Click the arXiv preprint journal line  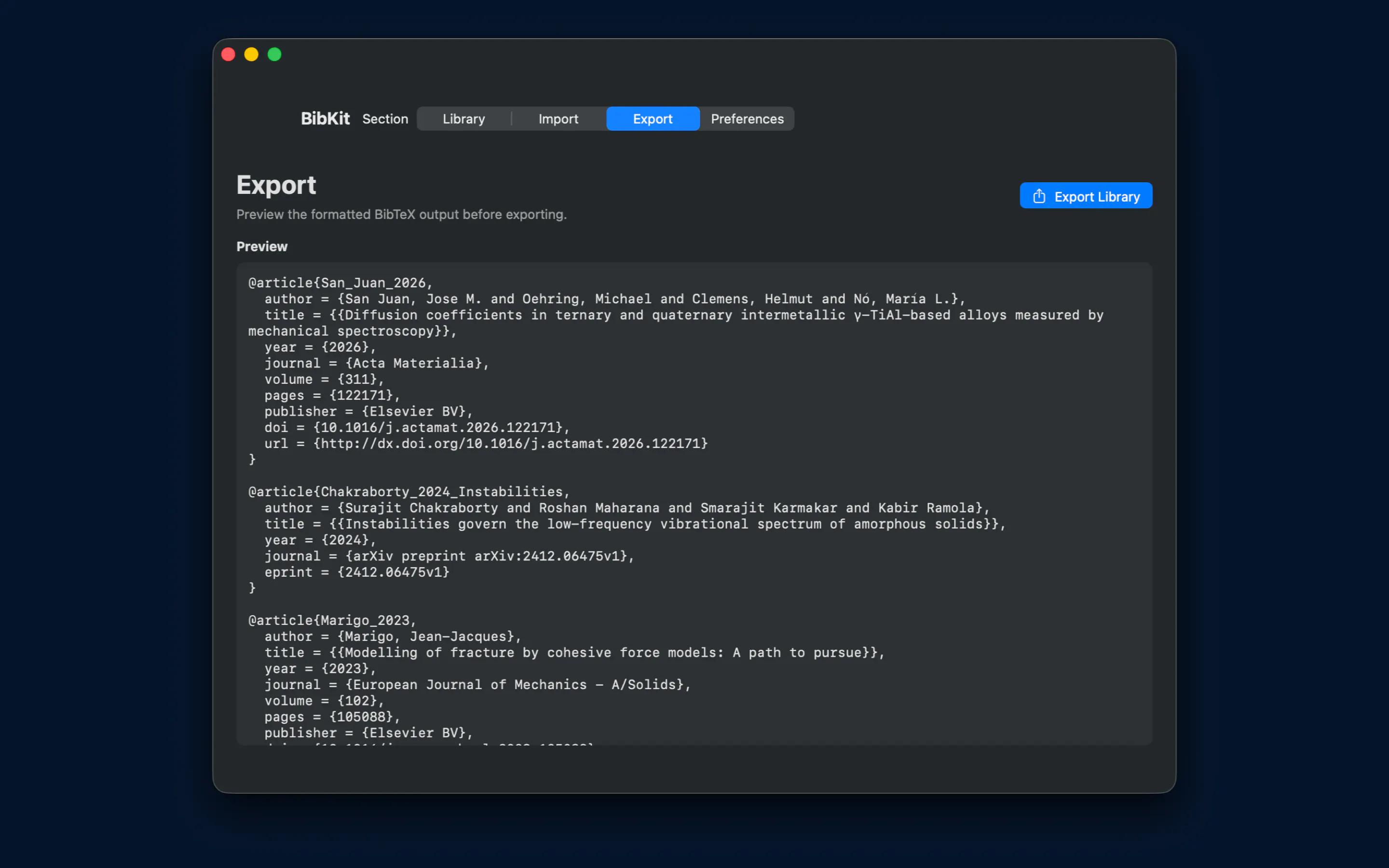449,556
